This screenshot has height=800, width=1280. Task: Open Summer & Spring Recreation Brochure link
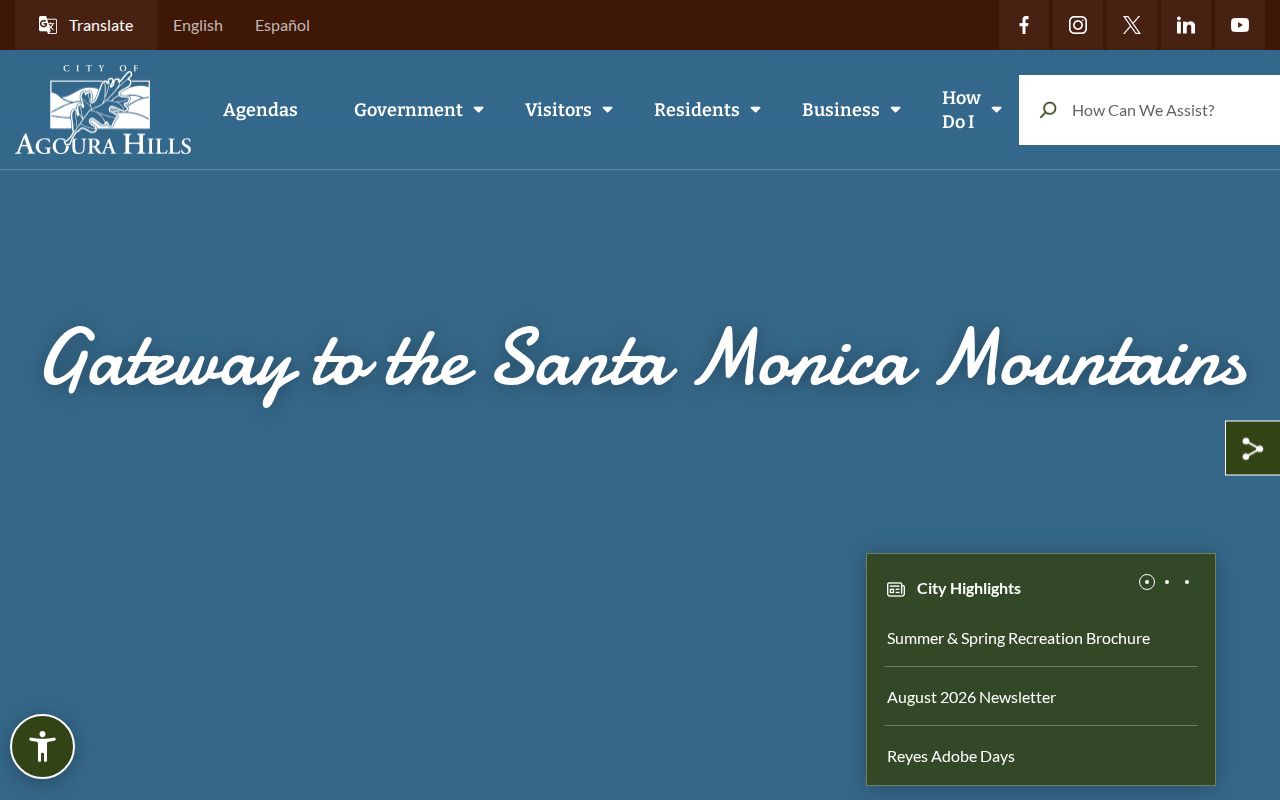1018,638
